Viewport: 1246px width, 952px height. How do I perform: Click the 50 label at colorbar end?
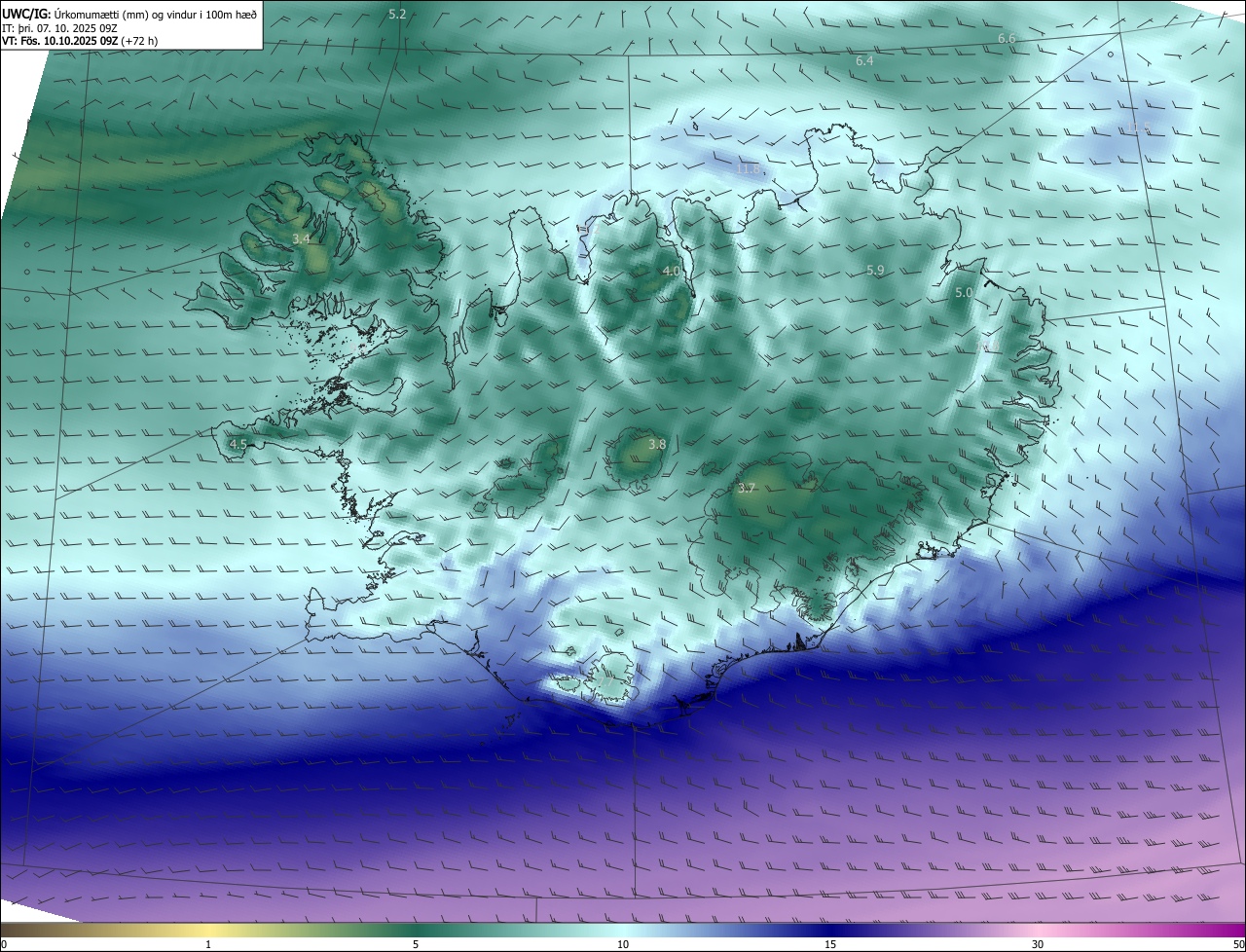pos(1238,944)
